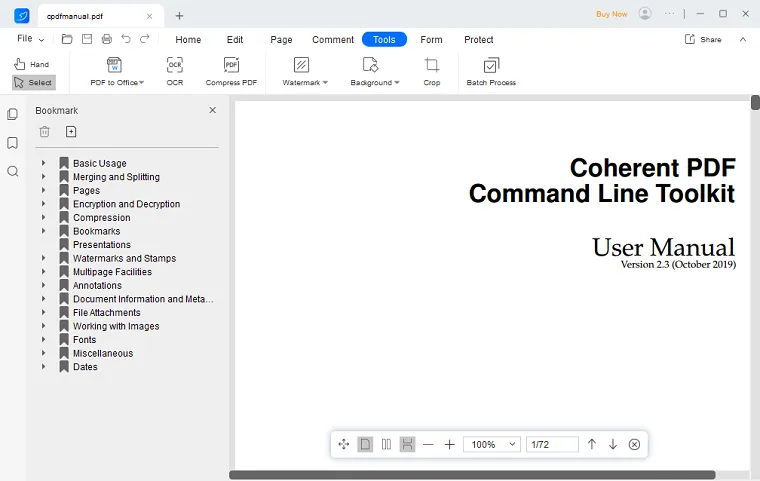The height and width of the screenshot is (481, 760).
Task: Expand the Compression bookmark
Action: 43,217
